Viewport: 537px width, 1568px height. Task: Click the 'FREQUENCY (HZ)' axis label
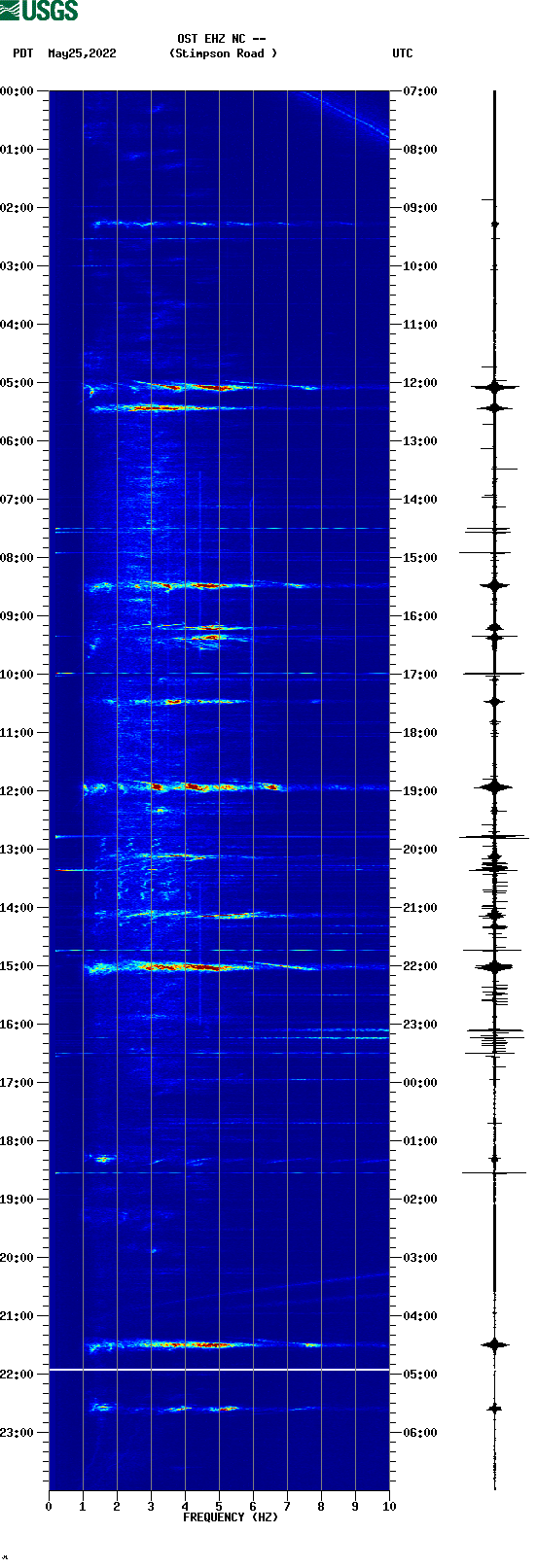click(231, 1517)
